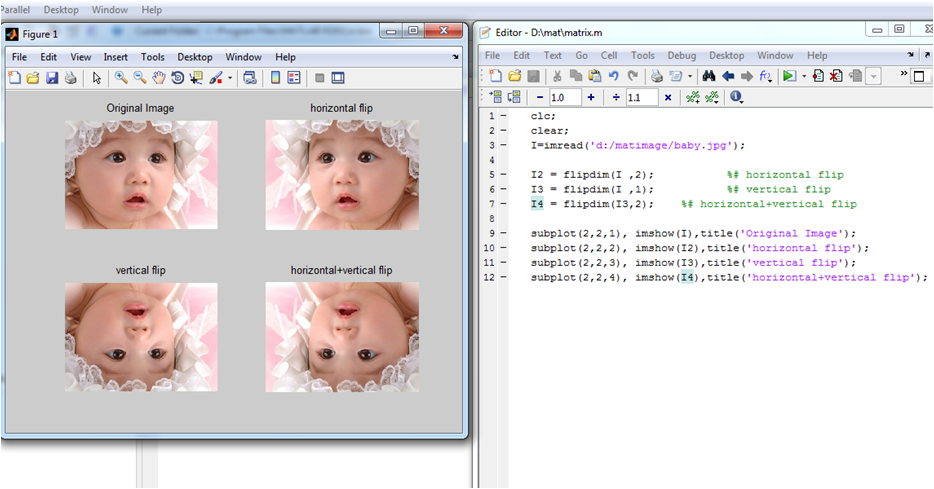Image resolution: width=934 pixels, height=489 pixels.
Task: Click the divide button in cell toolbar
Action: click(x=617, y=97)
